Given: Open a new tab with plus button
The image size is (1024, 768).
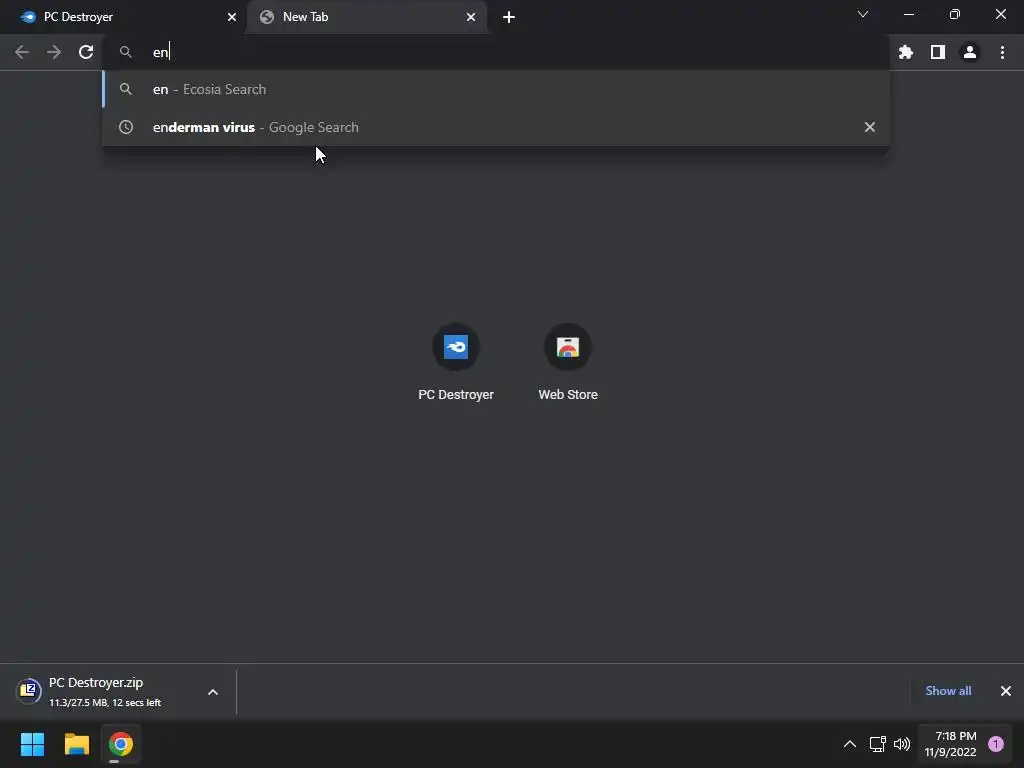Looking at the screenshot, I should point(509,17).
